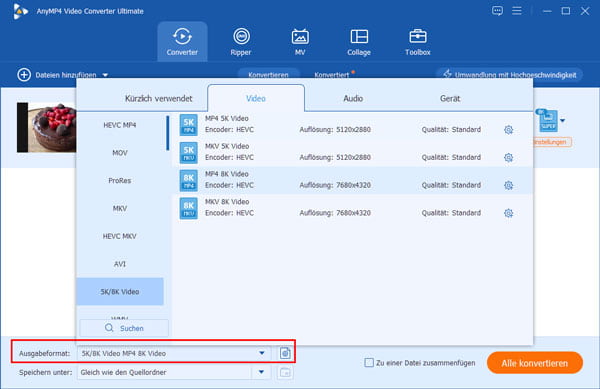Open the Ripper module
The width and height of the screenshot is (600, 389).
click(241, 42)
